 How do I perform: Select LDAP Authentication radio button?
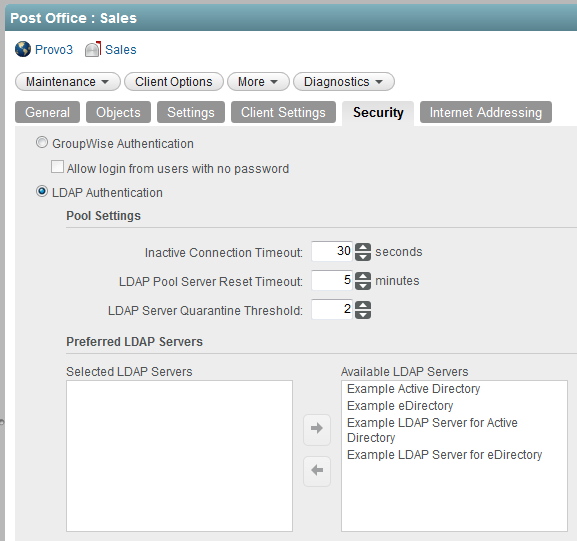[42, 192]
